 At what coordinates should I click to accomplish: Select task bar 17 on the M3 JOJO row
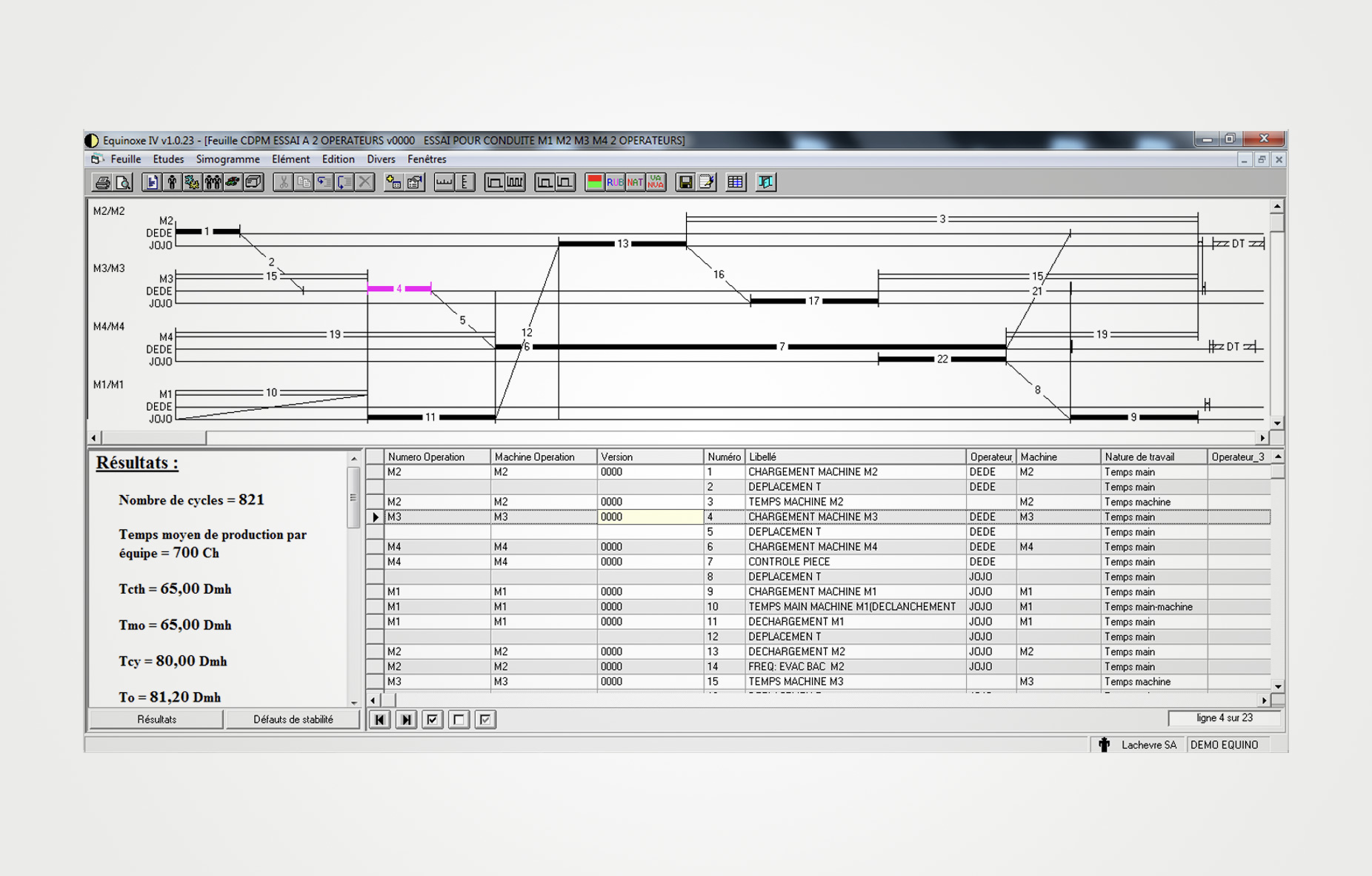813,301
